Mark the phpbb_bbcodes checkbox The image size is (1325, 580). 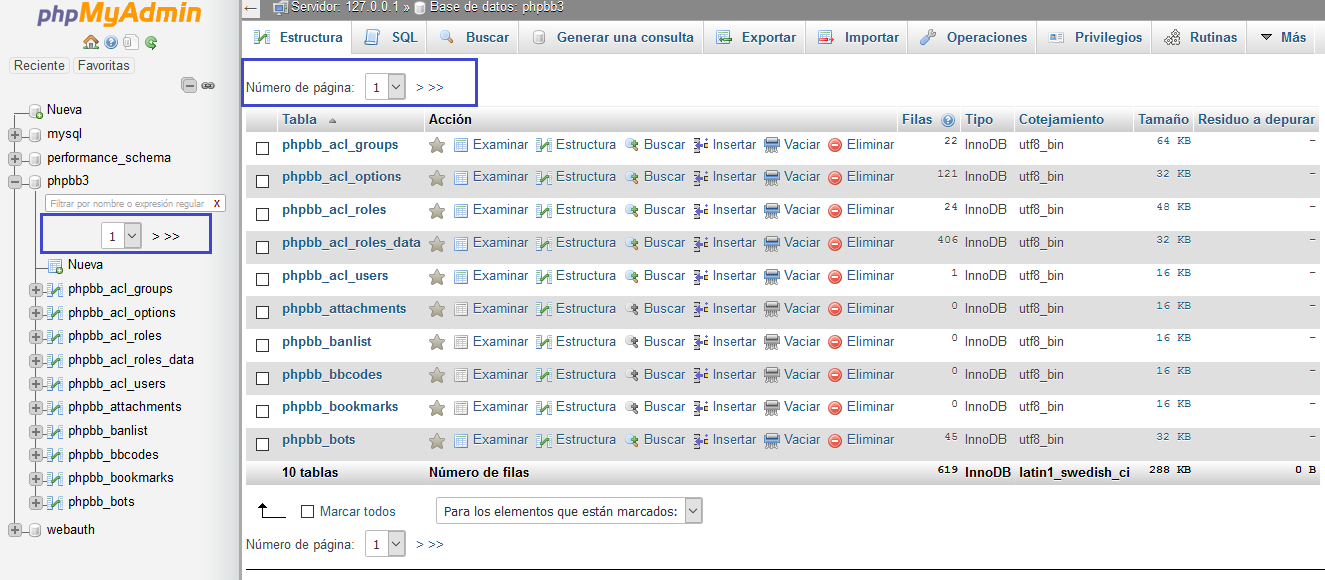click(263, 378)
